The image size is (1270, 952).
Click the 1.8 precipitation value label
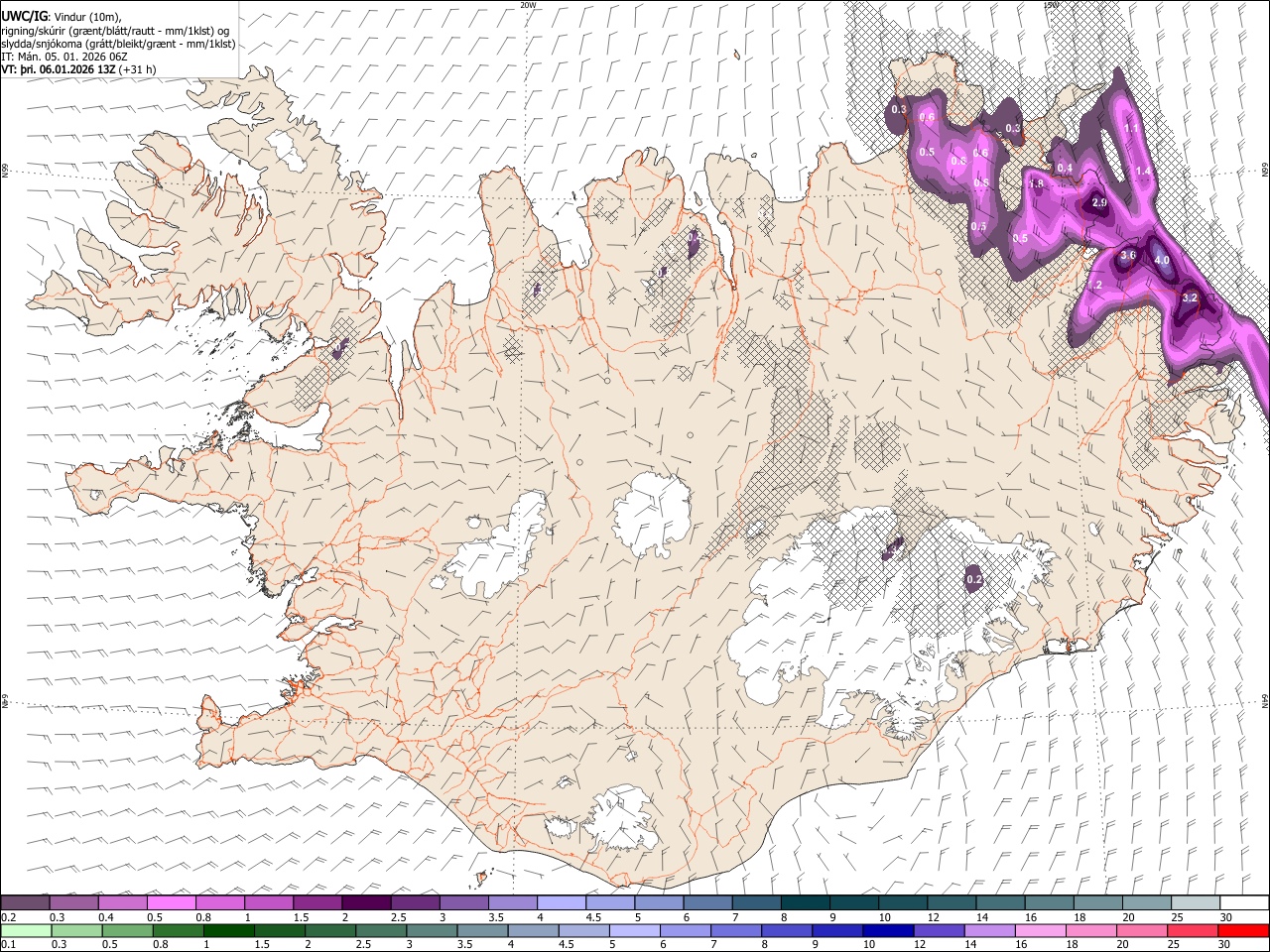coord(1037,183)
